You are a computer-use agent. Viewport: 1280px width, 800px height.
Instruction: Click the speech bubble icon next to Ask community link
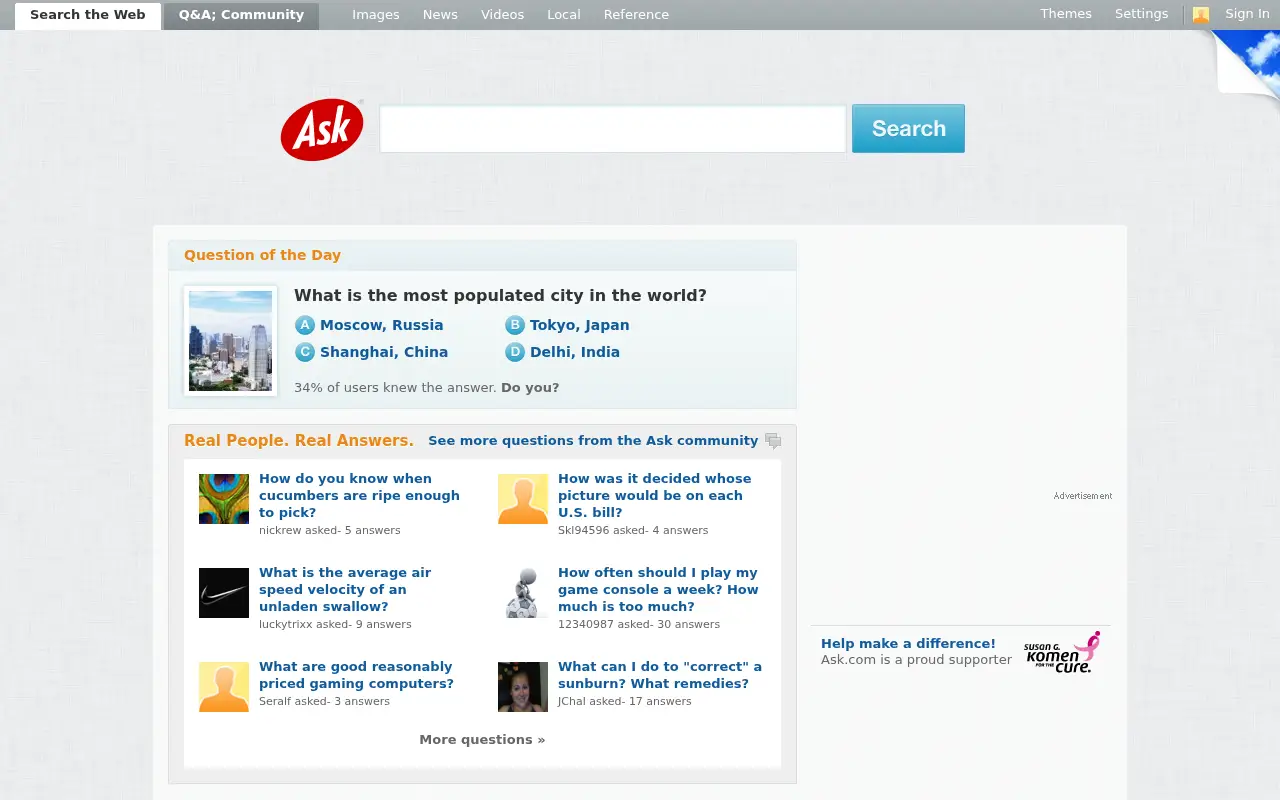[x=773, y=441]
